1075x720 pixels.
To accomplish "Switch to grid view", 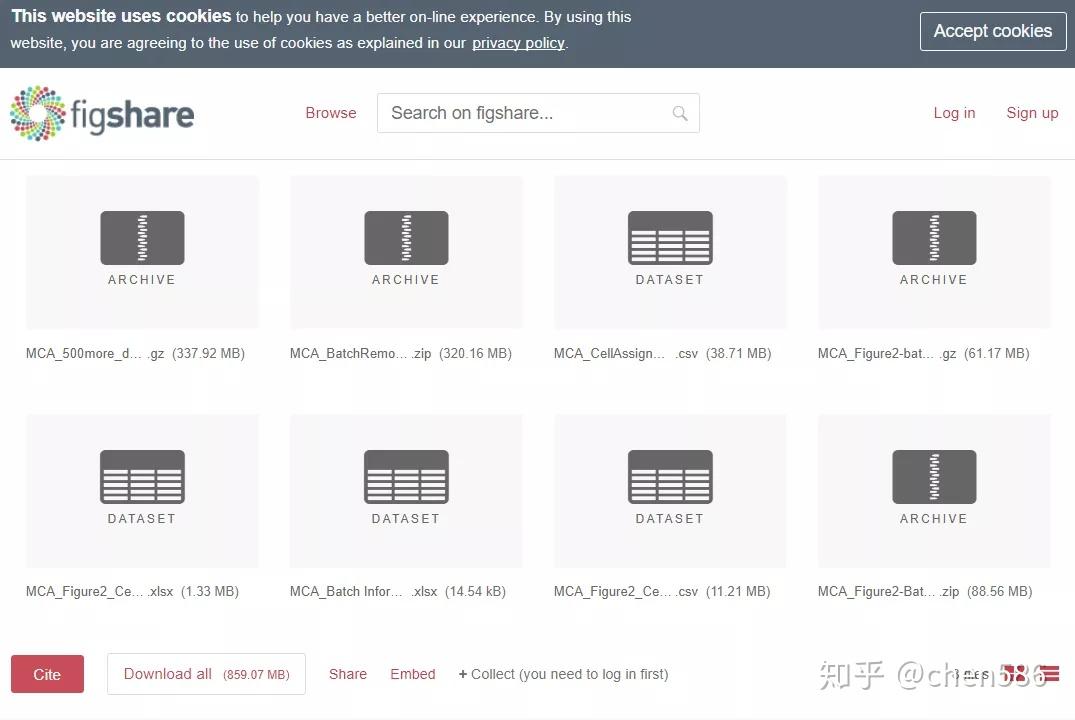I will point(1018,672).
